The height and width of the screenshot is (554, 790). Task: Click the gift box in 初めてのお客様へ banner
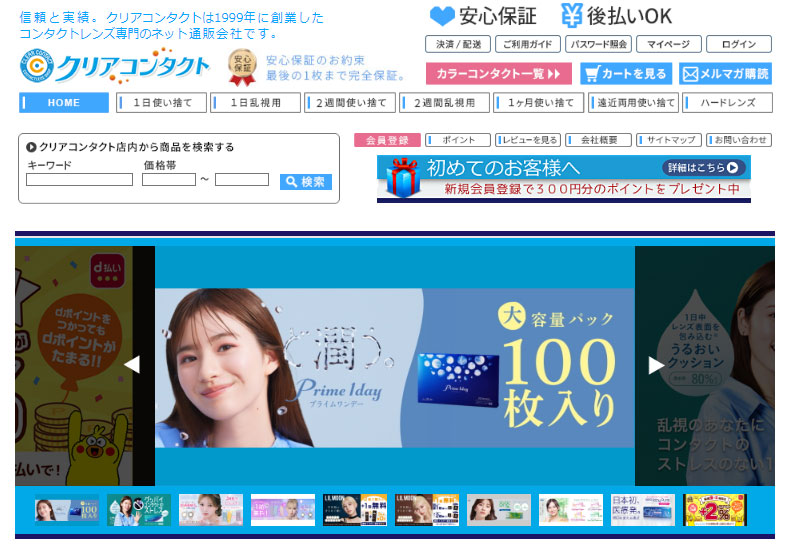403,178
